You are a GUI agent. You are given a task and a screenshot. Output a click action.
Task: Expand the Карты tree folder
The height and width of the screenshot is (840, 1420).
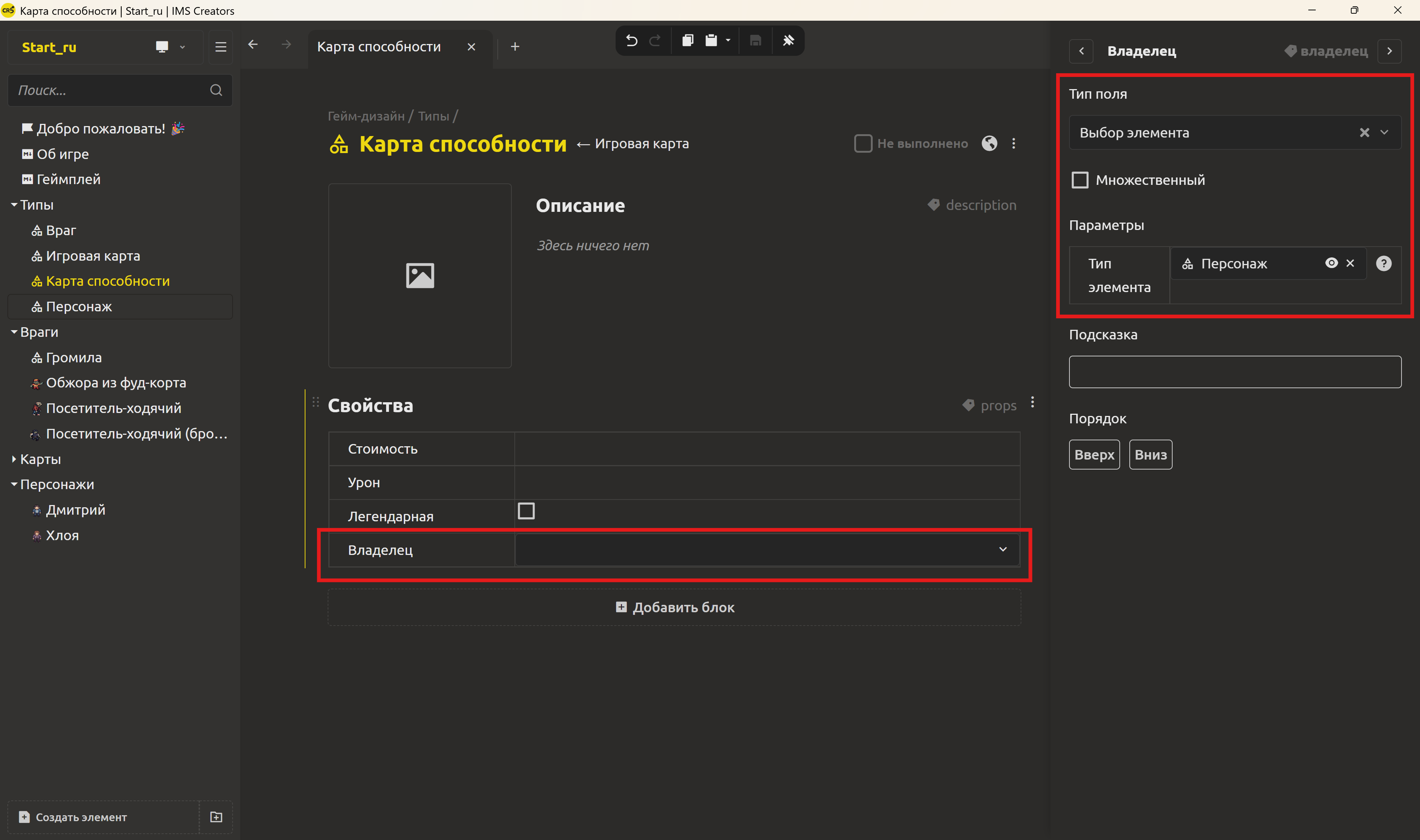coord(14,459)
